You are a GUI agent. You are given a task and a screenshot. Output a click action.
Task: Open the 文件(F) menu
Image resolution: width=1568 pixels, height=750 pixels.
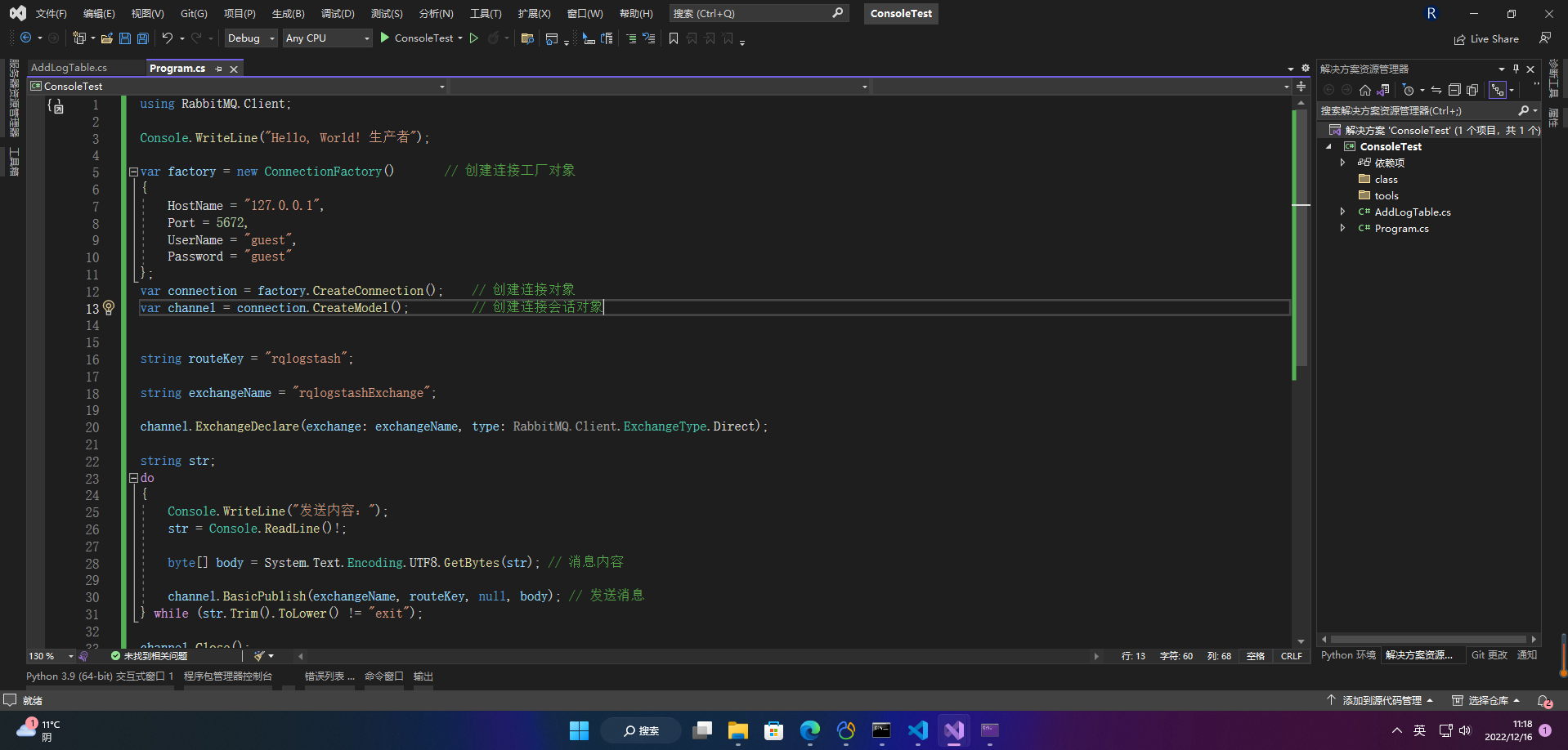[x=51, y=14]
